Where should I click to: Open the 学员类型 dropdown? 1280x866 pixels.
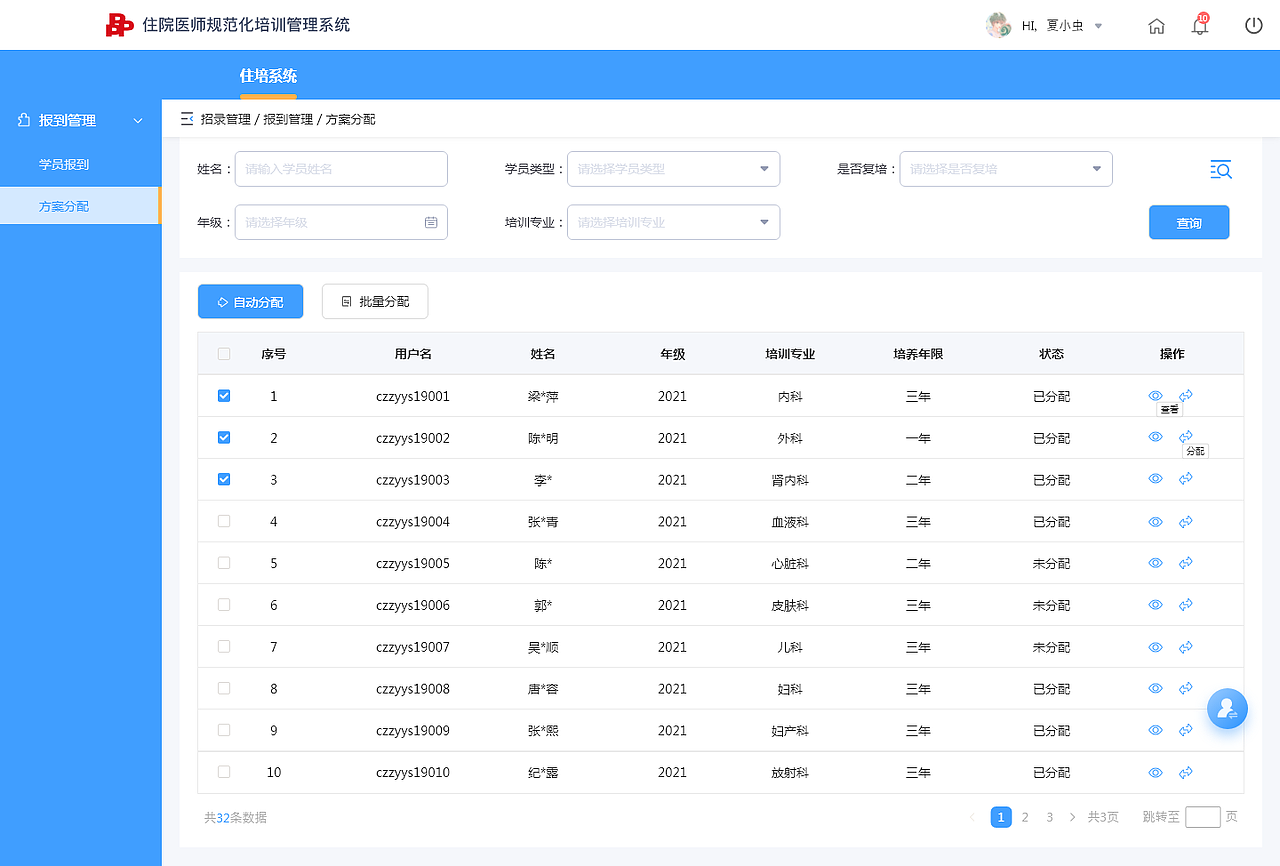click(x=672, y=169)
